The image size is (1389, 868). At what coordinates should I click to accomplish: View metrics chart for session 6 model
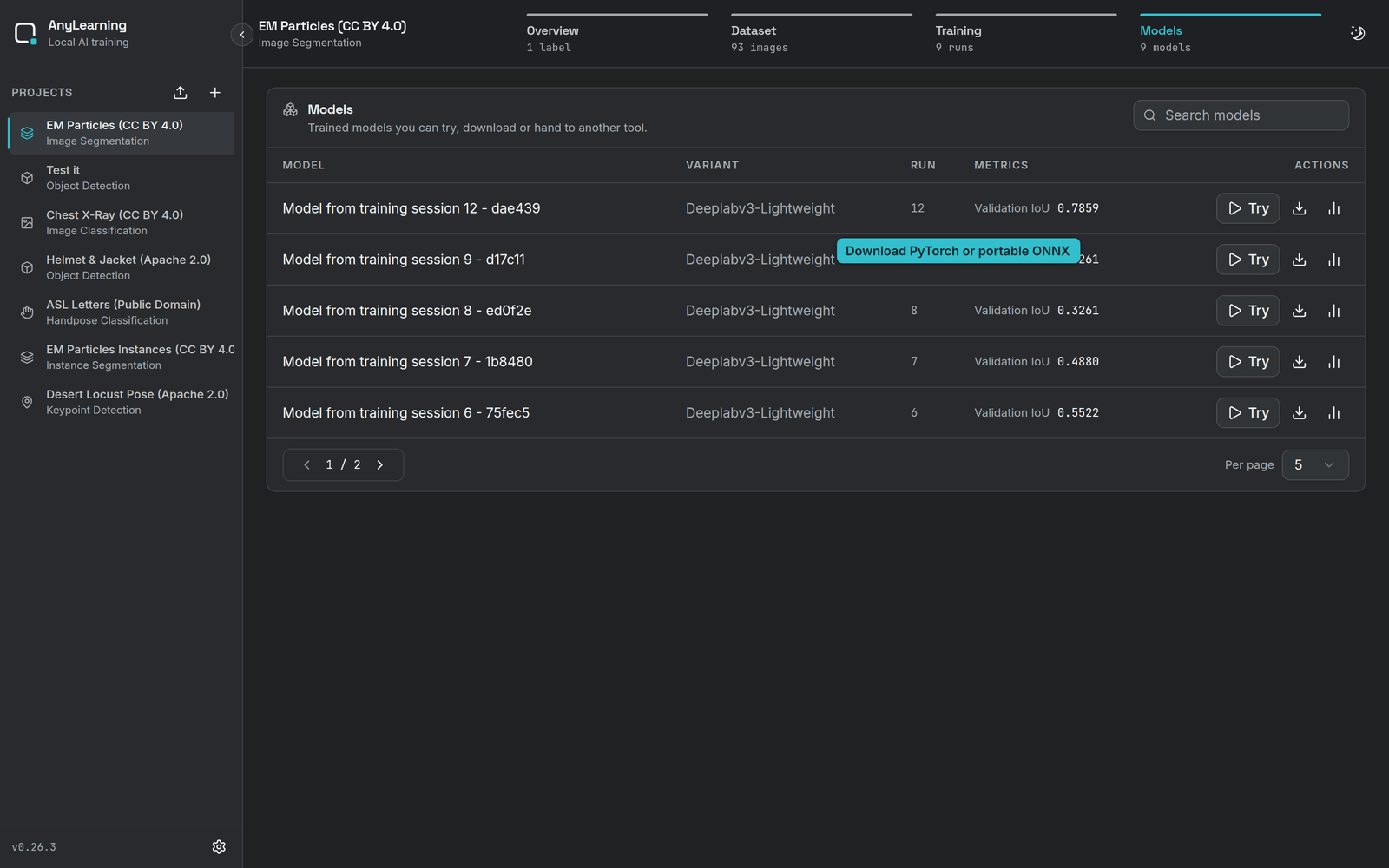pos(1334,413)
